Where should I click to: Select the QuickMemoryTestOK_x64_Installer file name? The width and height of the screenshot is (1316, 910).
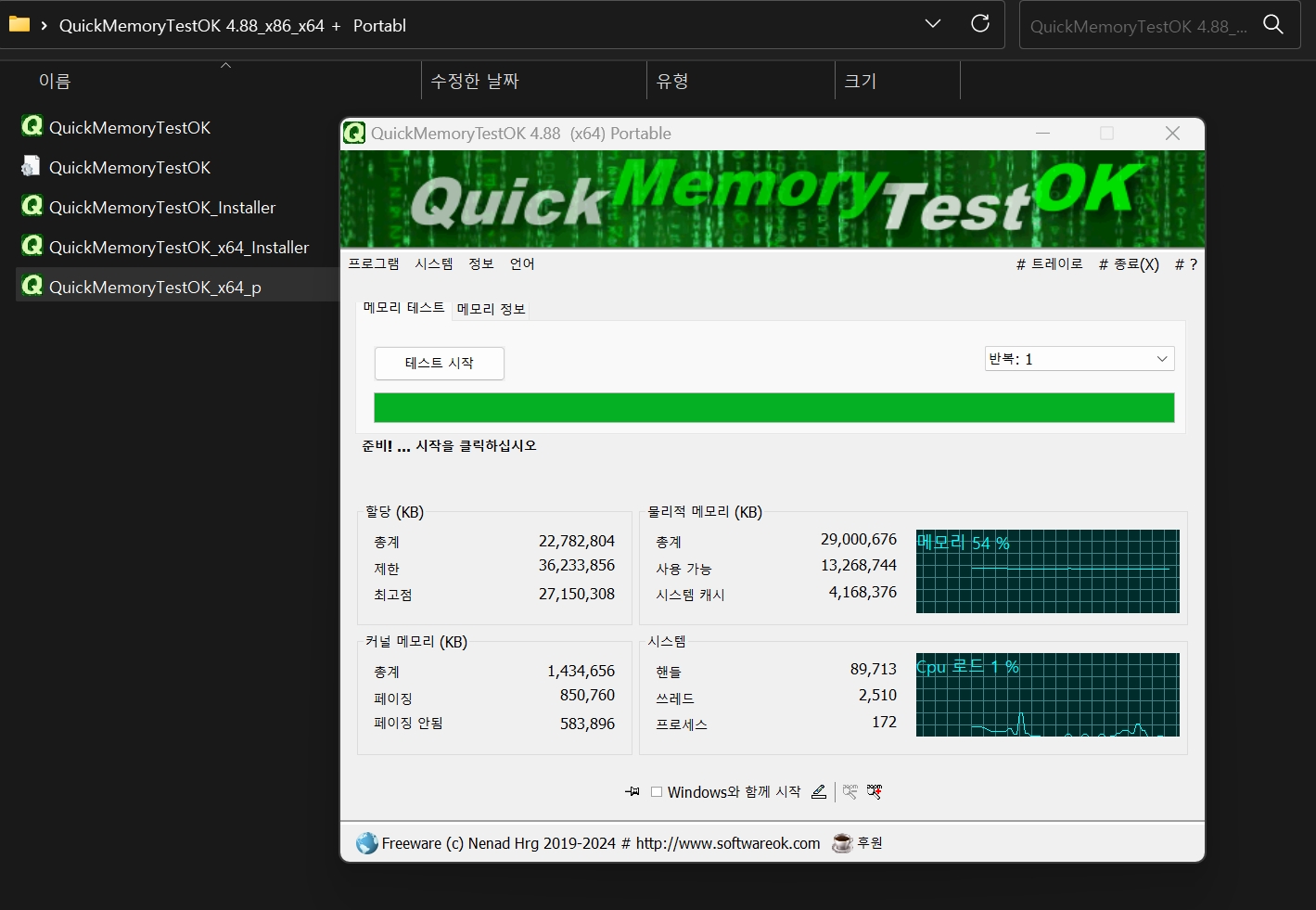coord(179,247)
